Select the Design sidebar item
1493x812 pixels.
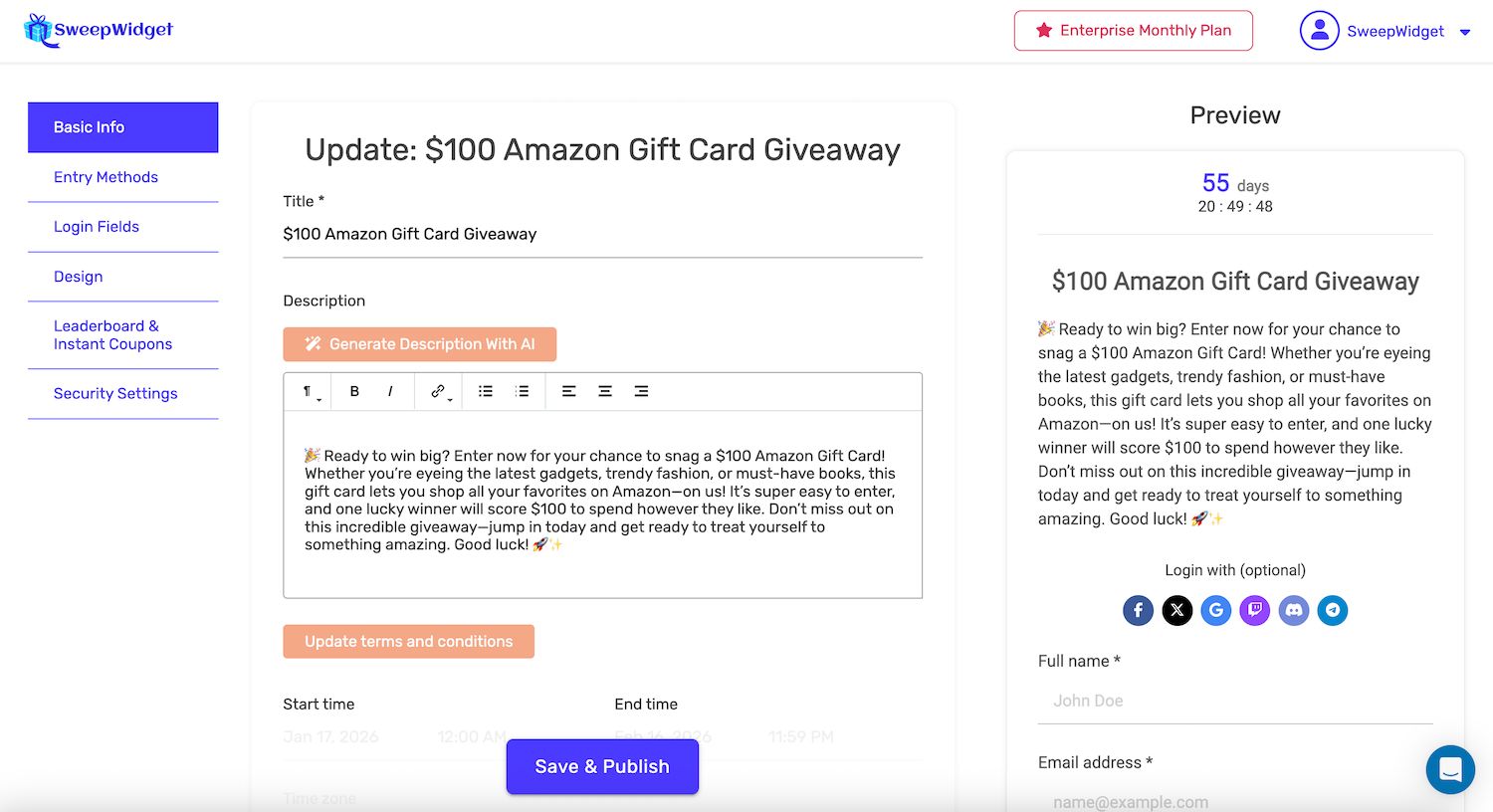click(78, 276)
